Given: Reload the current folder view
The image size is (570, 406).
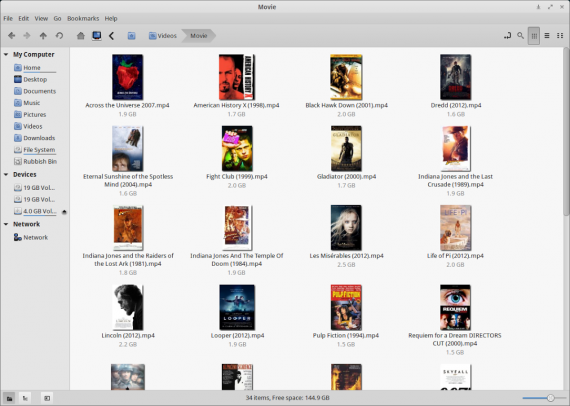Looking at the screenshot, I should point(59,36).
